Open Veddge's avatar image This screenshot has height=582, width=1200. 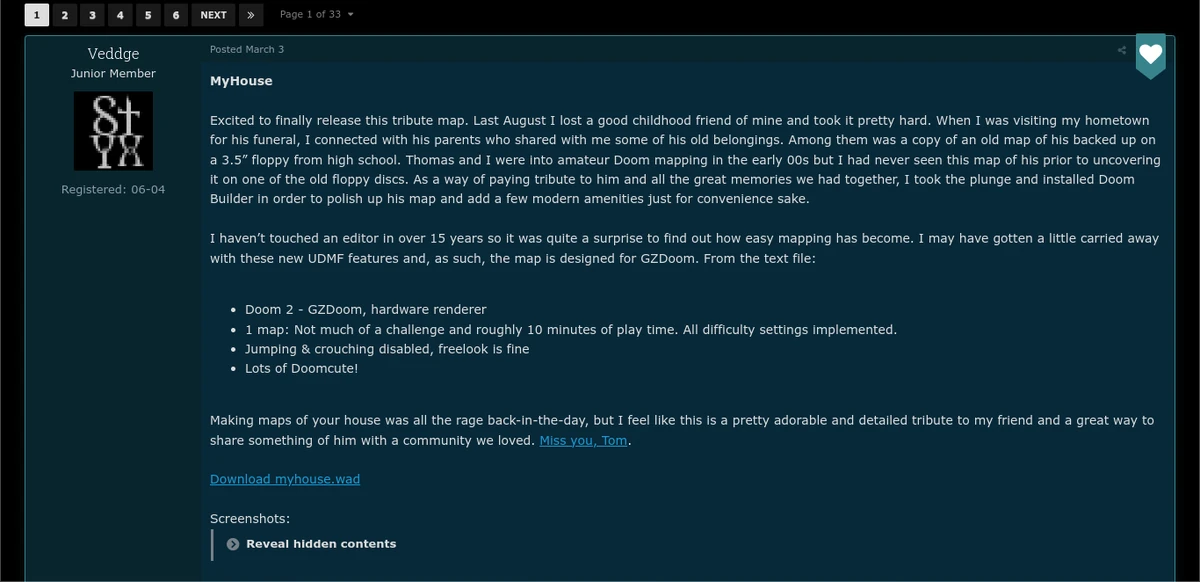click(x=113, y=131)
